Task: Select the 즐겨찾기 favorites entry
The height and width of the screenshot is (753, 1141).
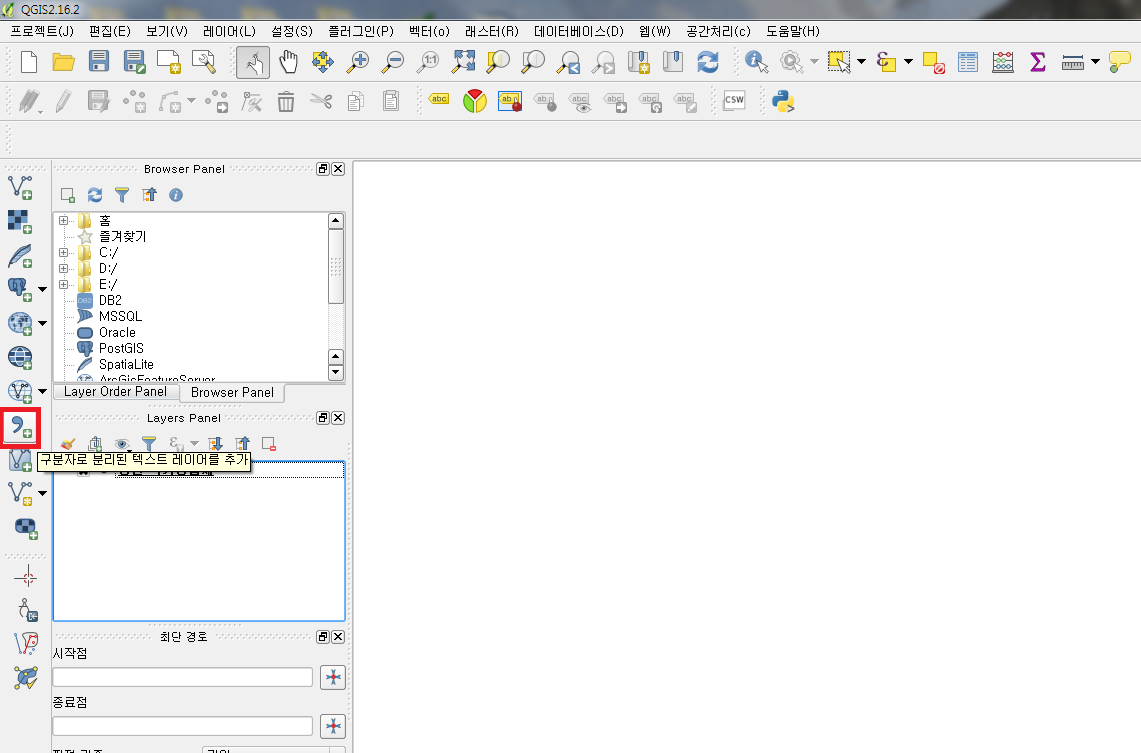Action: click(122, 236)
